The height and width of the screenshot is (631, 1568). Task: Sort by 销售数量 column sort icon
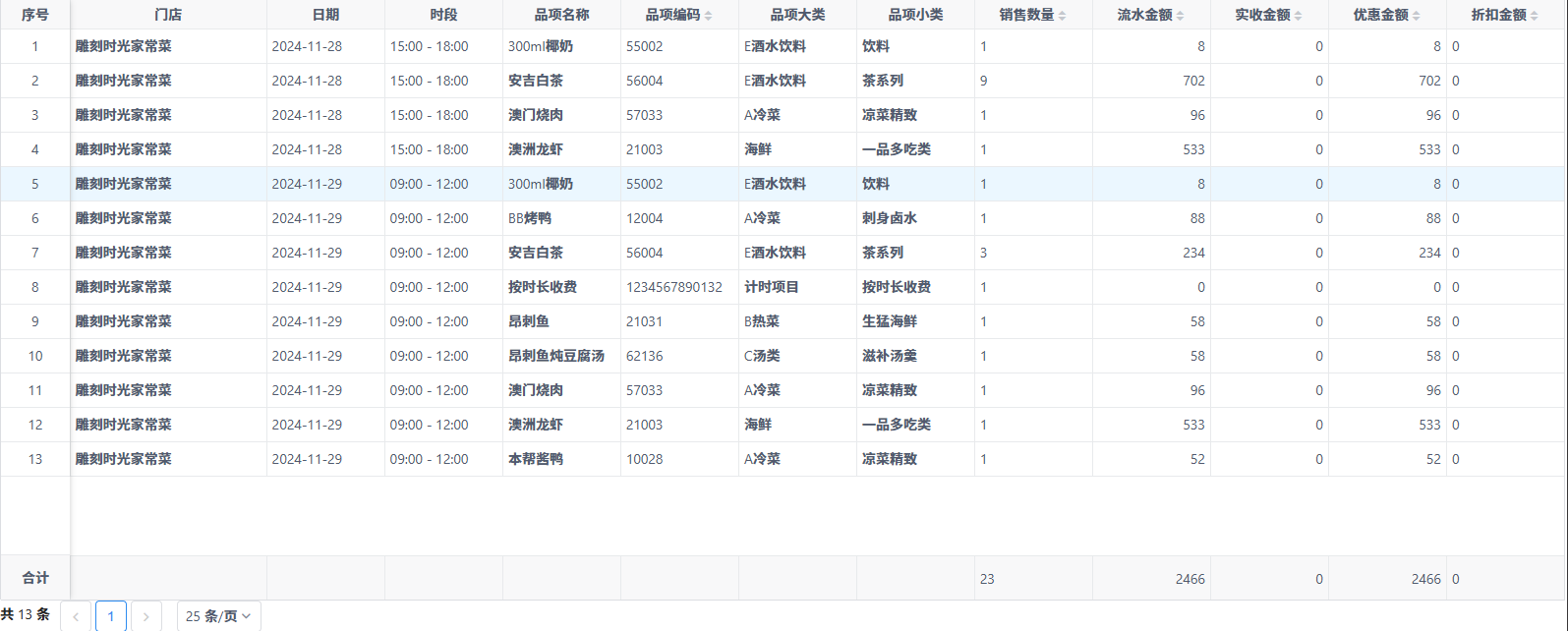[1062, 16]
